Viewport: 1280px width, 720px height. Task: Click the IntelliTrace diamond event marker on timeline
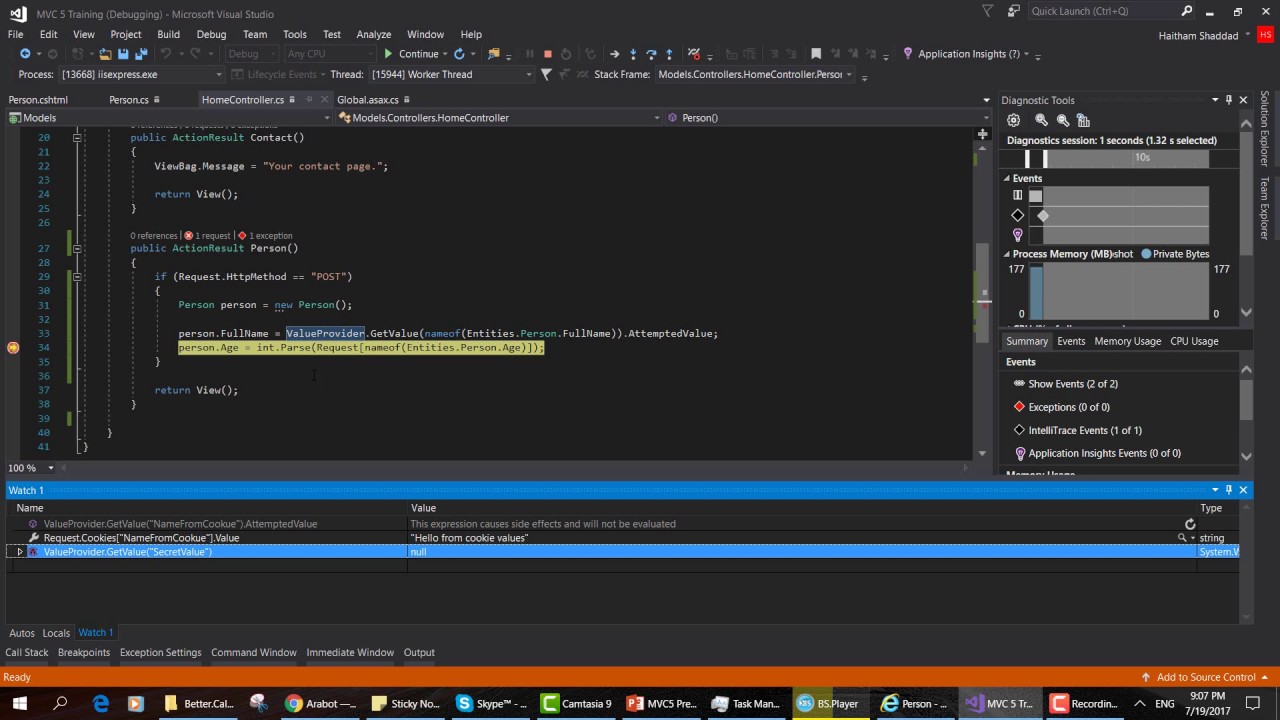pos(1043,216)
